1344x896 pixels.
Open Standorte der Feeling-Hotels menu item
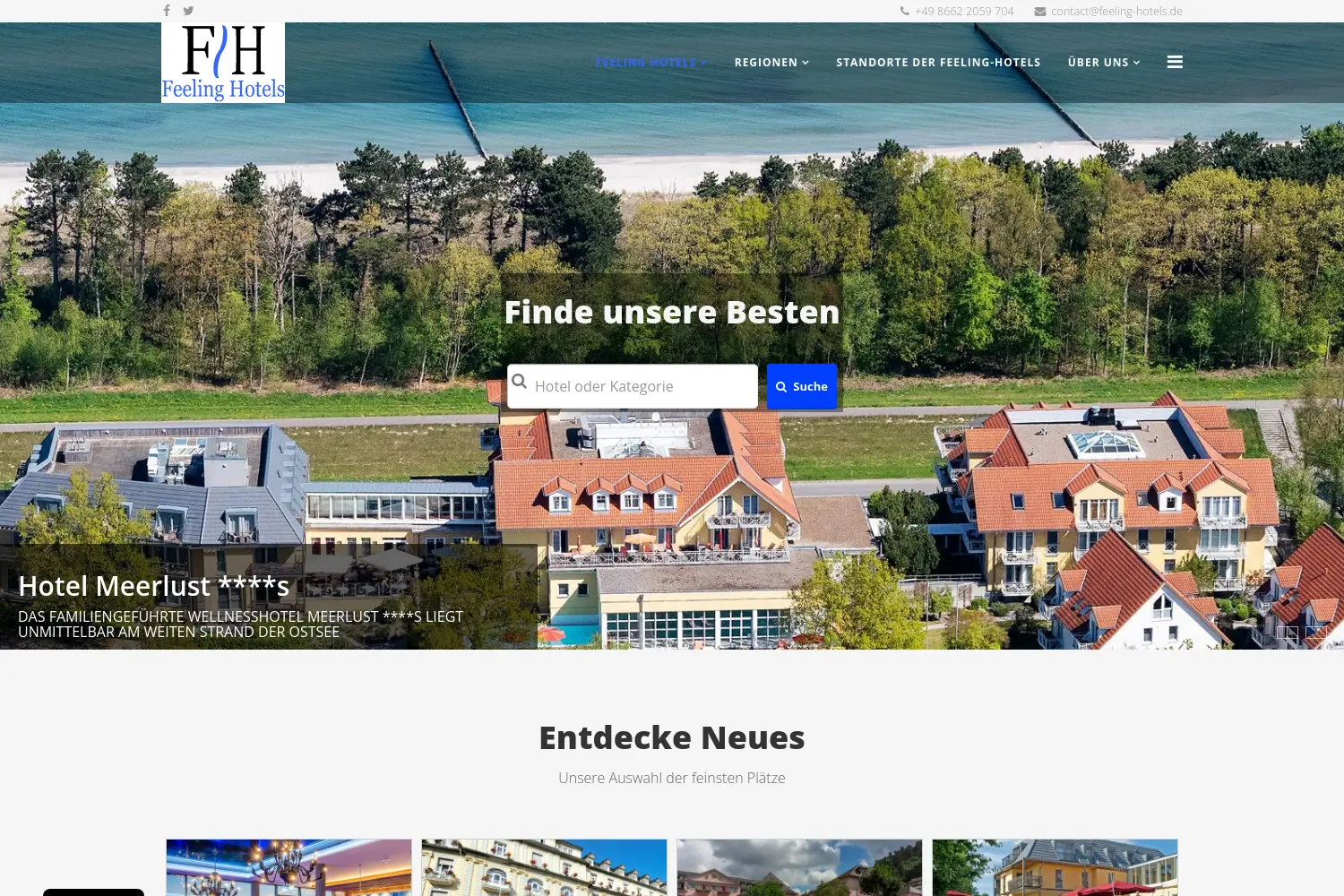tap(938, 63)
